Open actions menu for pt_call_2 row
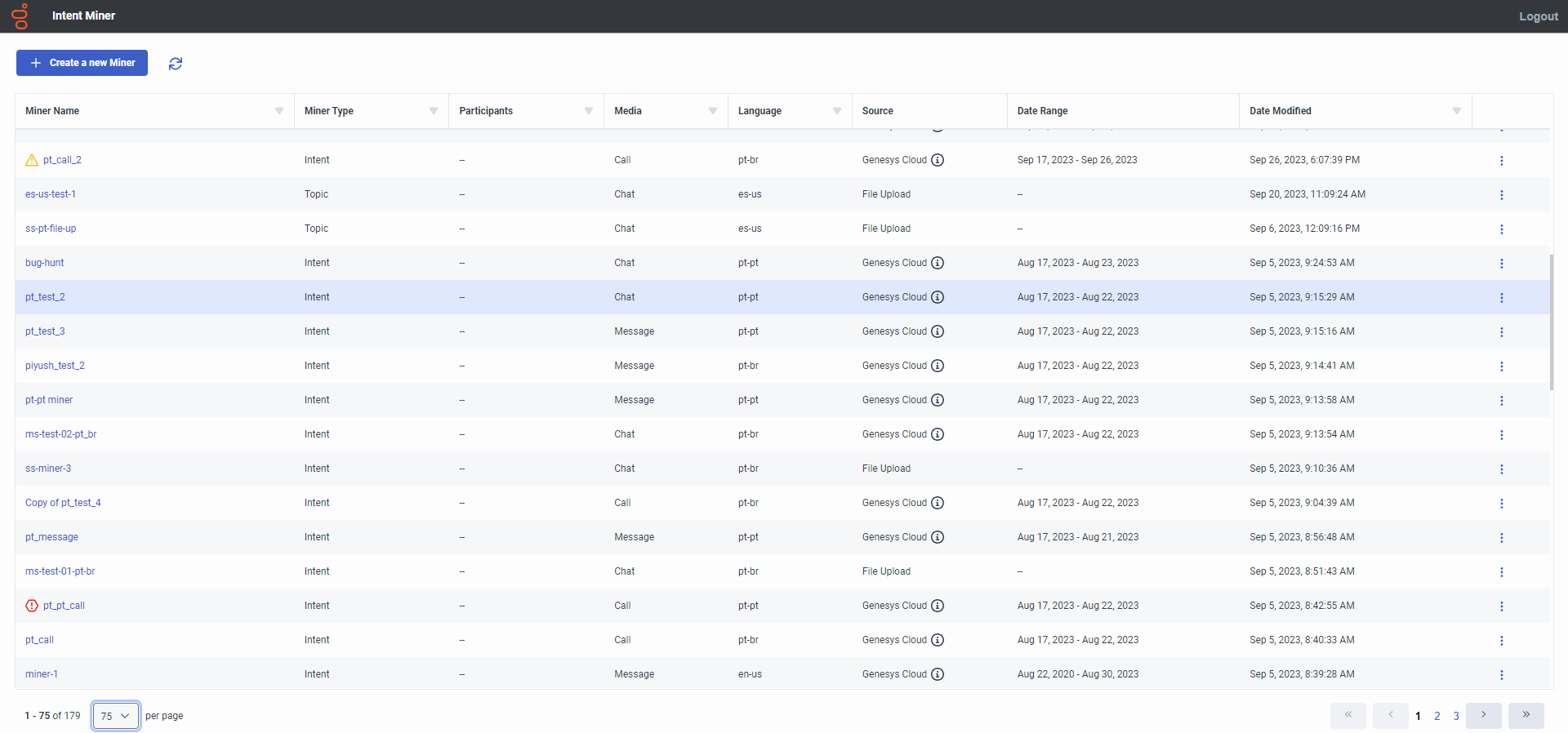 [1501, 161]
